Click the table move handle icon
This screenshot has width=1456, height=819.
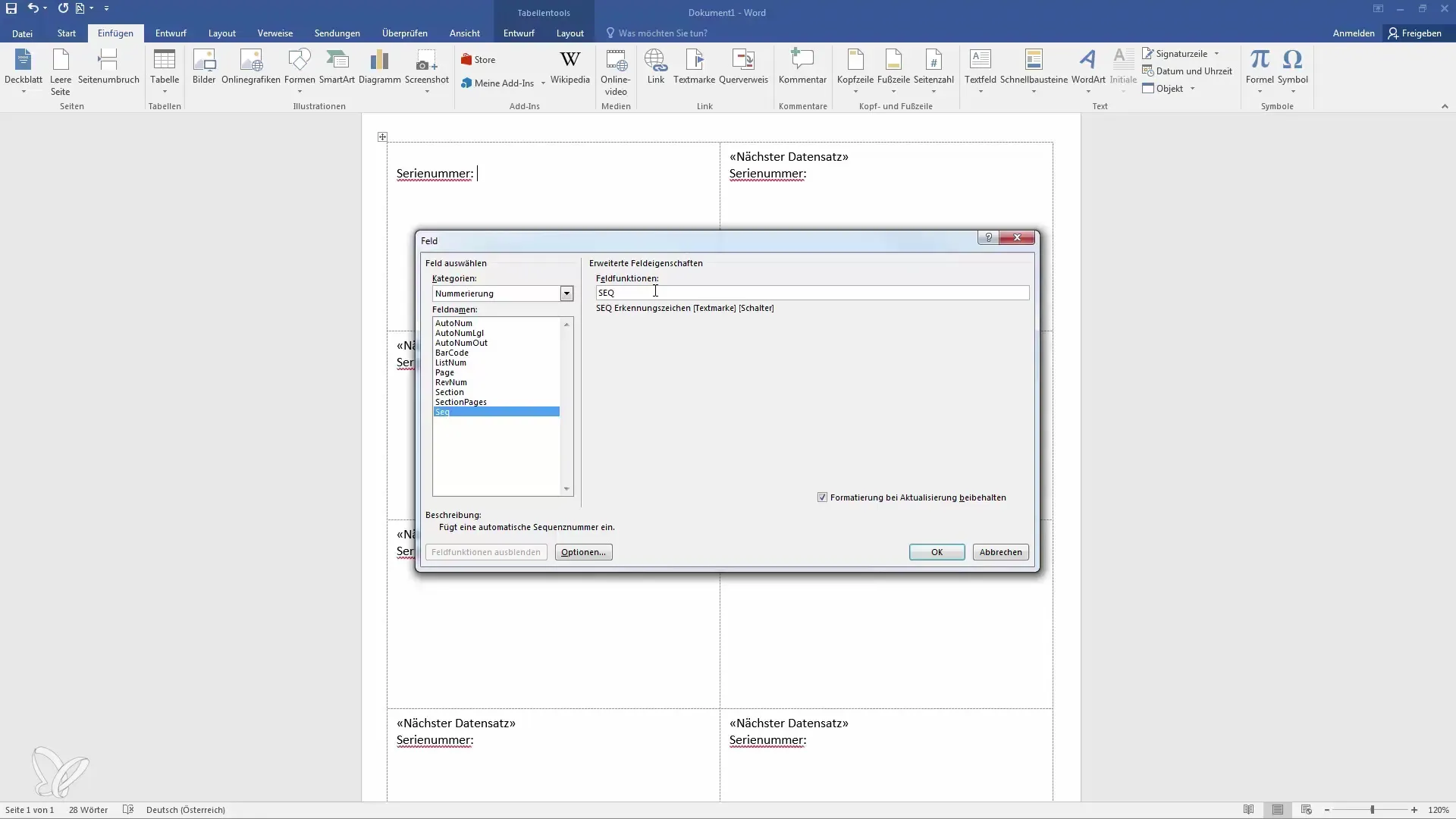click(x=382, y=137)
